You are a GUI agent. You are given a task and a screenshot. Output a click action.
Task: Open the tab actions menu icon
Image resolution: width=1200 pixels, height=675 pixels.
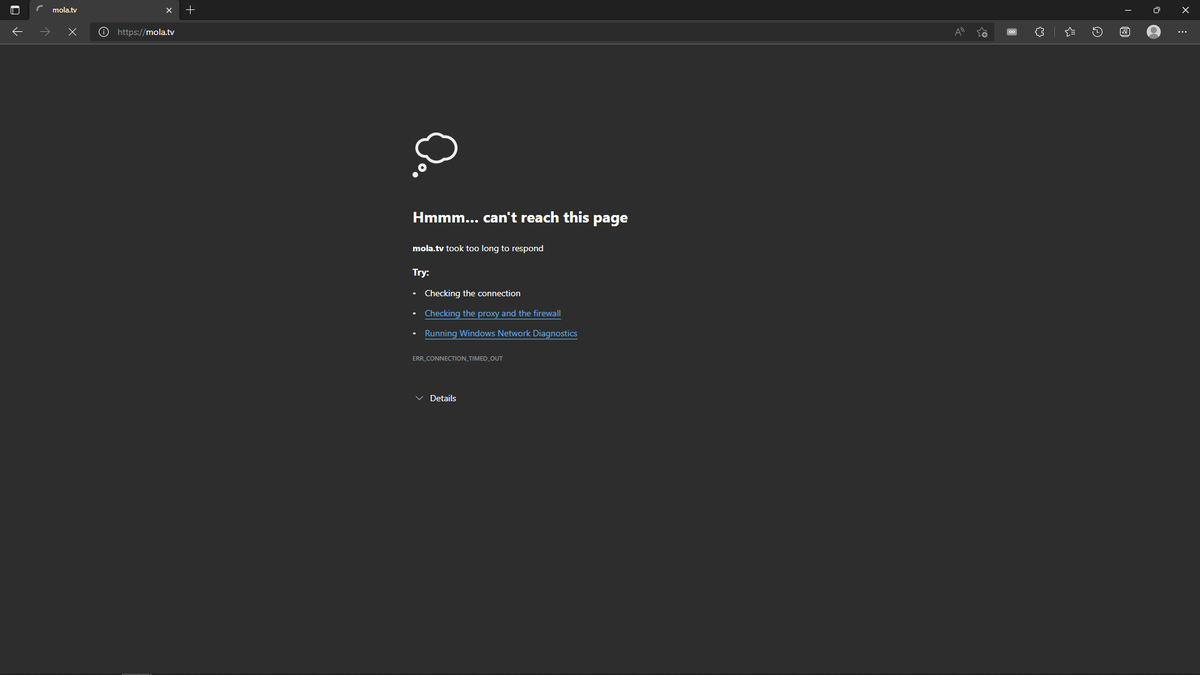[14, 10]
